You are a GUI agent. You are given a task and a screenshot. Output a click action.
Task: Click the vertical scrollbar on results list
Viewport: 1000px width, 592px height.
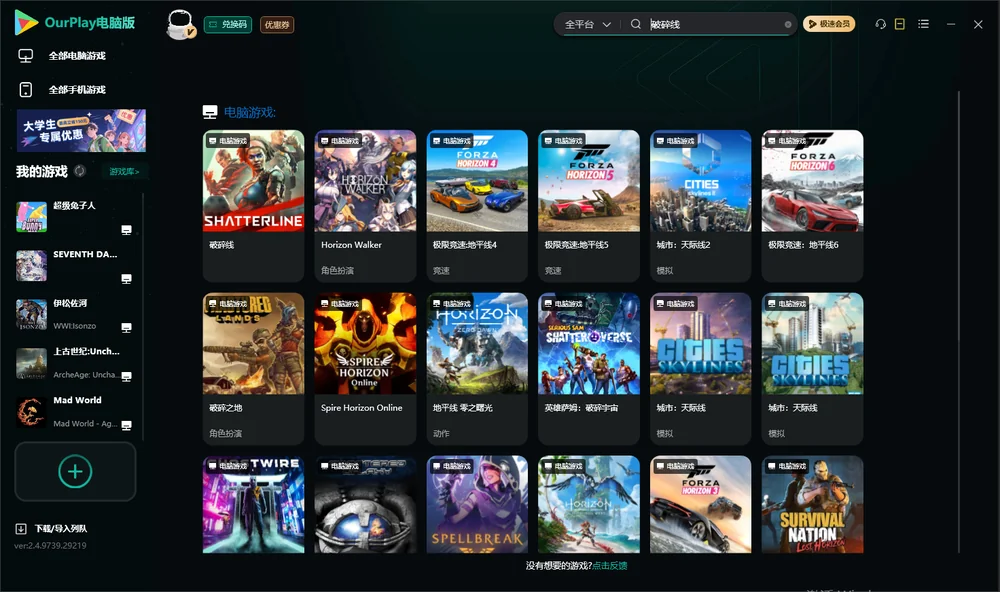pyautogui.click(x=959, y=322)
